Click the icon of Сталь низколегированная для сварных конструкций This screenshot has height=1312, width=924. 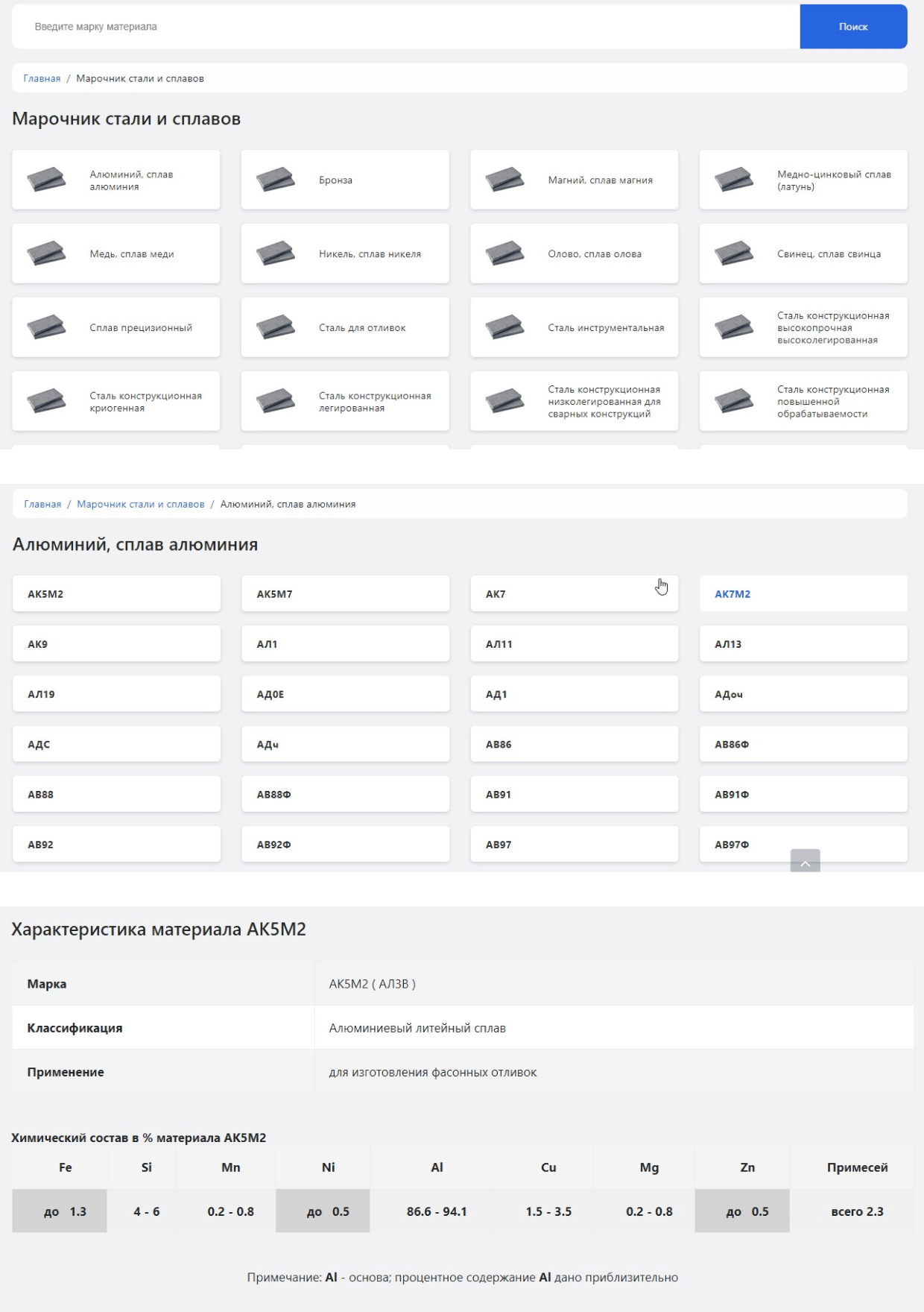[x=504, y=401]
